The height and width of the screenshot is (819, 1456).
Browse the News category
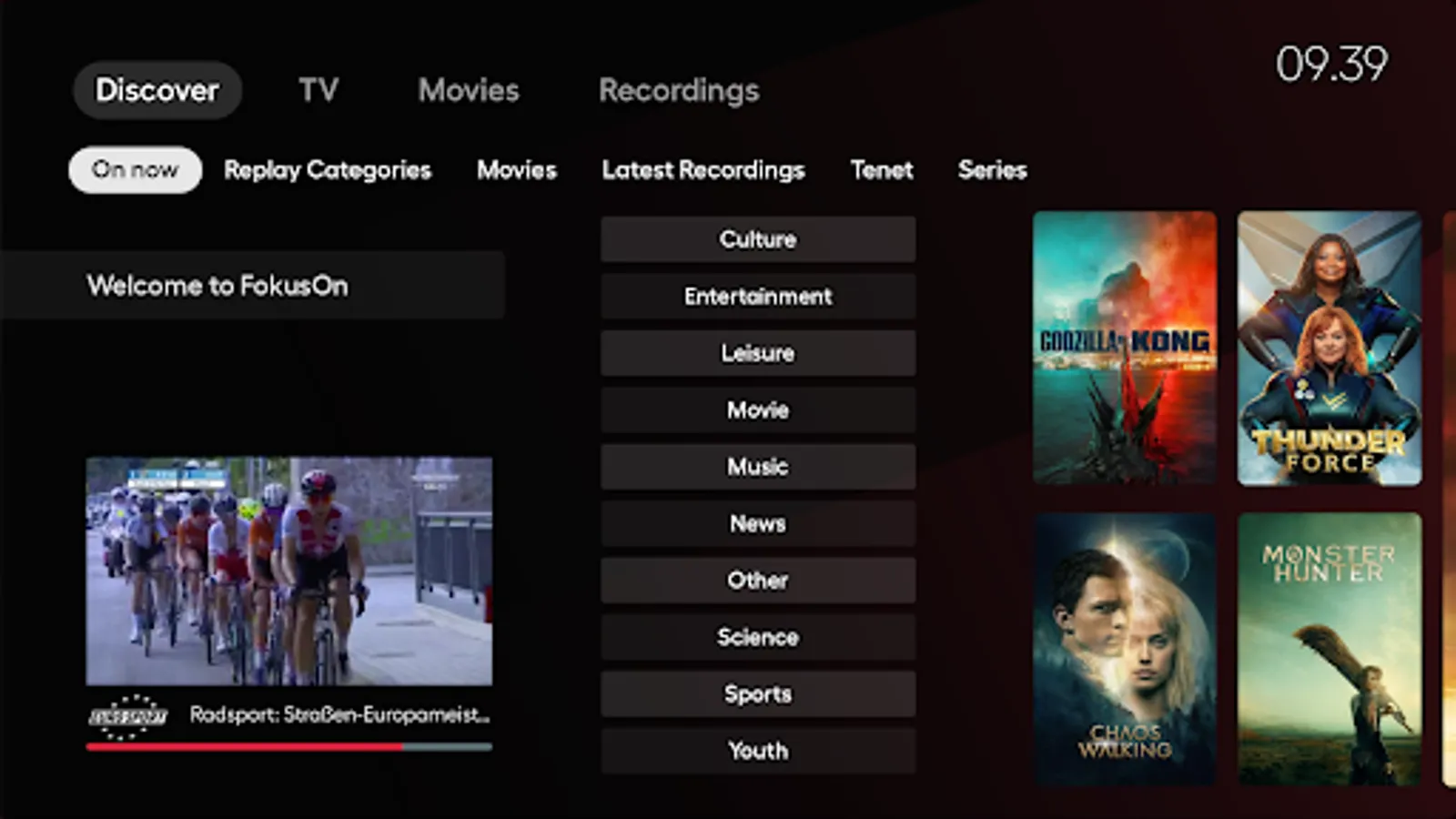click(758, 524)
